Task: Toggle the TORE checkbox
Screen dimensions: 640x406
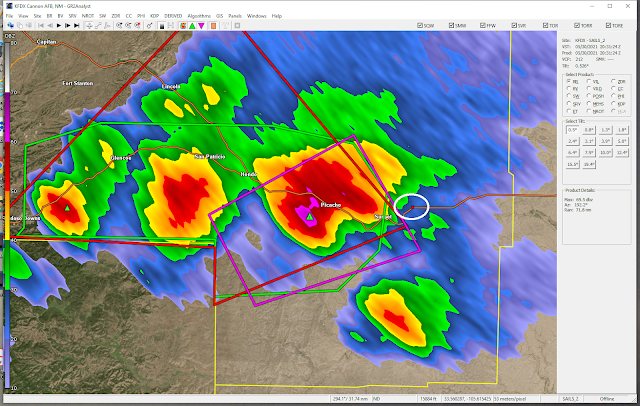Action: click(x=608, y=25)
